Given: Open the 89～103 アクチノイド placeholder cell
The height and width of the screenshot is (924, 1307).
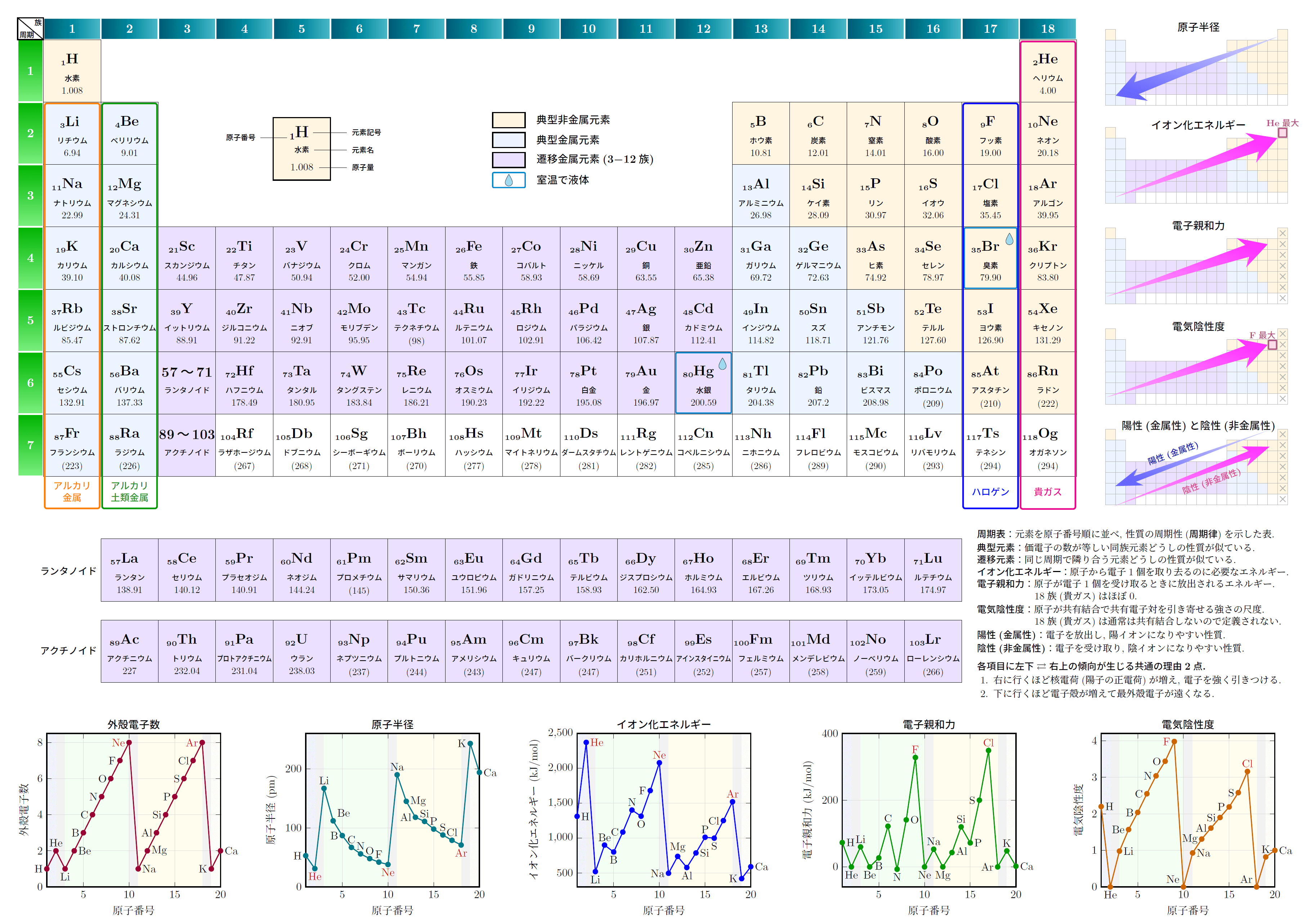Looking at the screenshot, I should [187, 444].
